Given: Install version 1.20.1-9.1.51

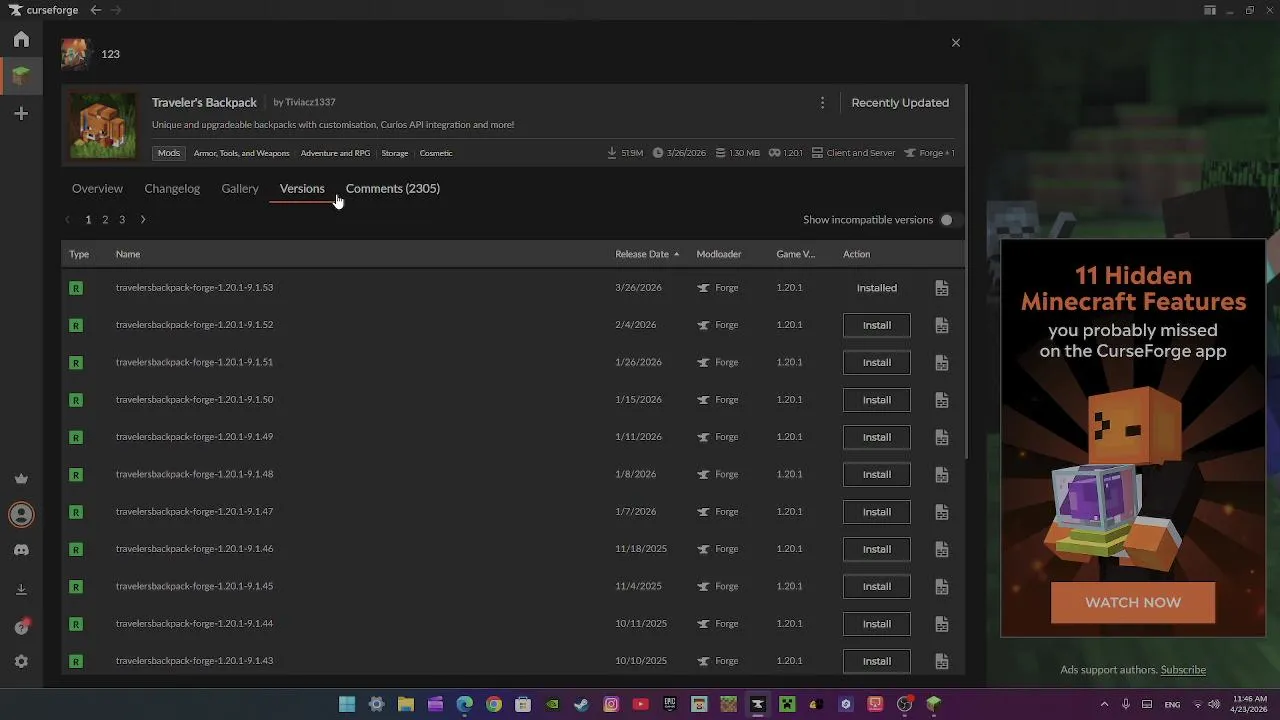Looking at the screenshot, I should click(x=877, y=362).
